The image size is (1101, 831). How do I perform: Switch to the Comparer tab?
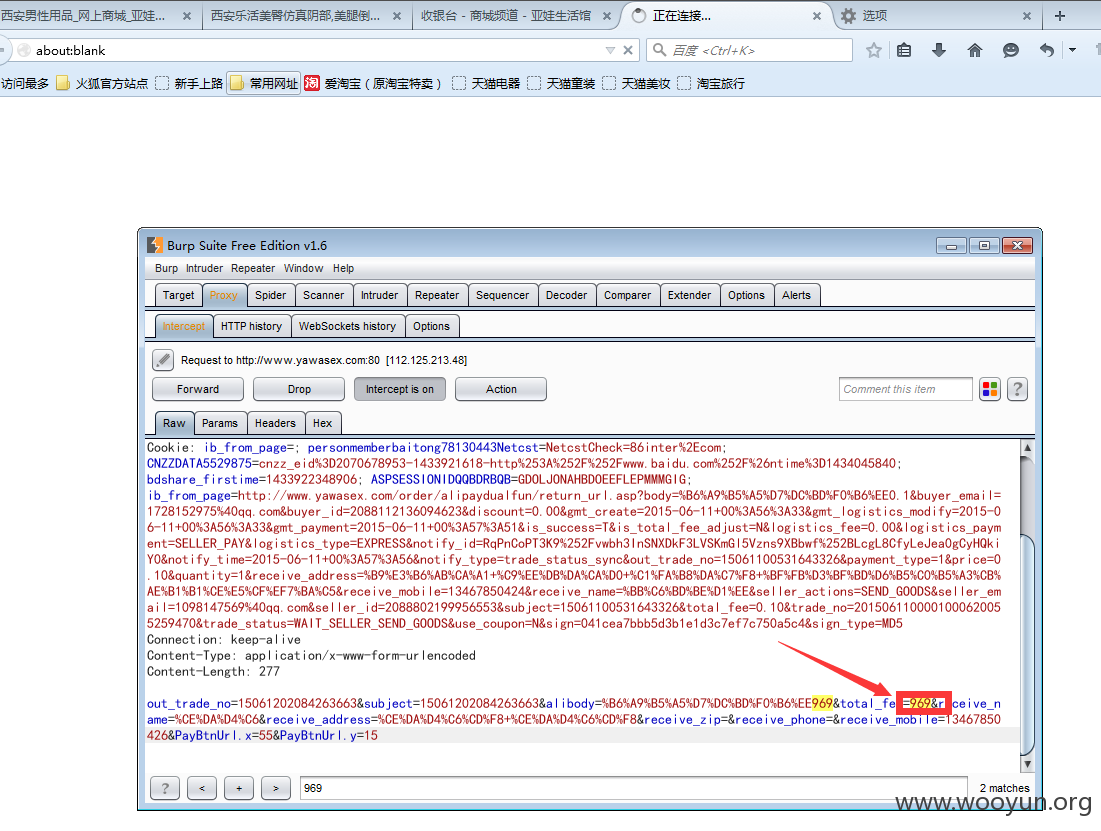point(628,295)
